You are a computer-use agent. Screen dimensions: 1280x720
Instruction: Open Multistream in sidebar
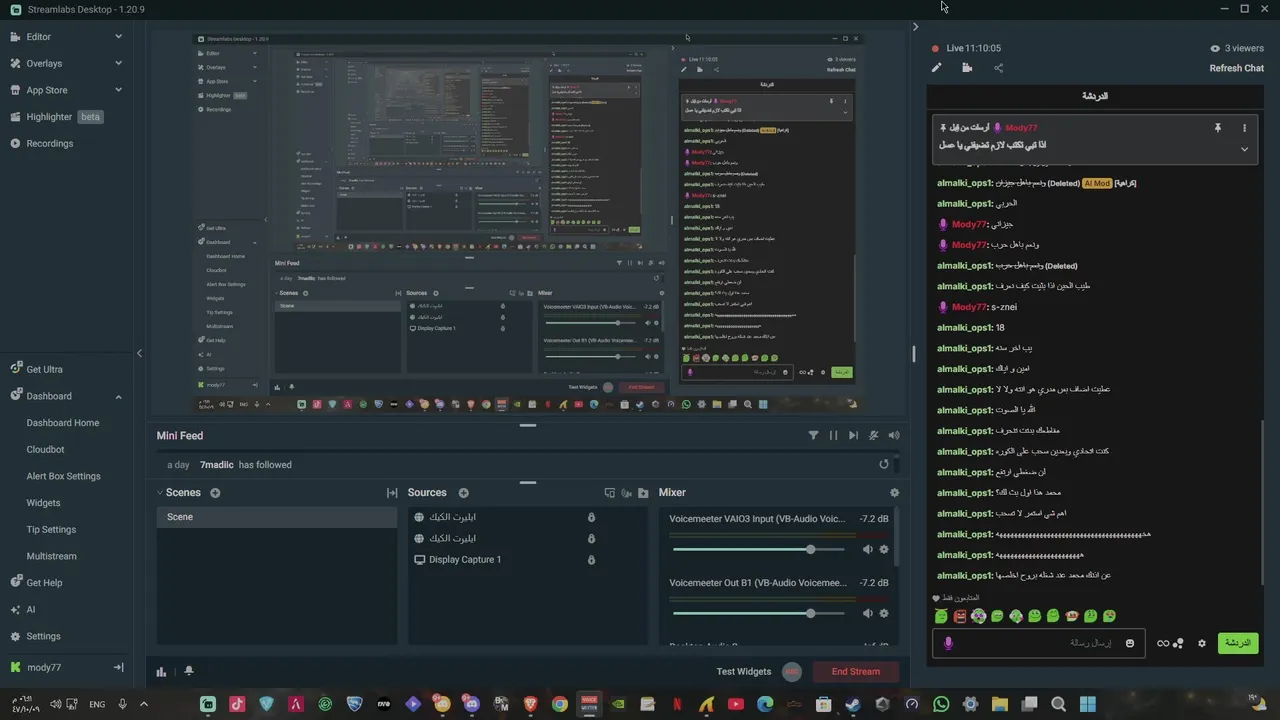(x=51, y=556)
